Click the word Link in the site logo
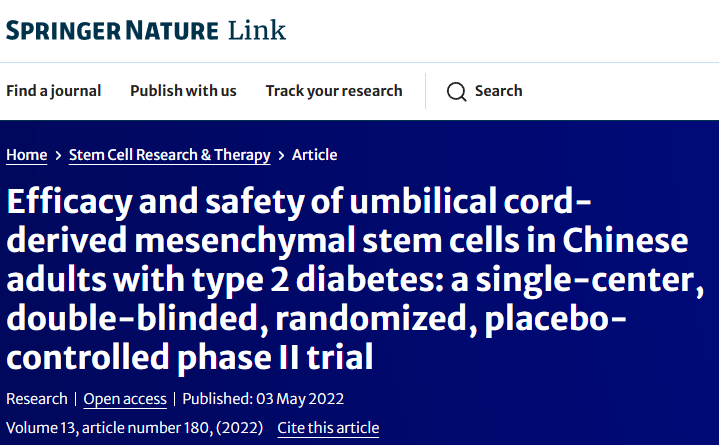 [x=255, y=30]
